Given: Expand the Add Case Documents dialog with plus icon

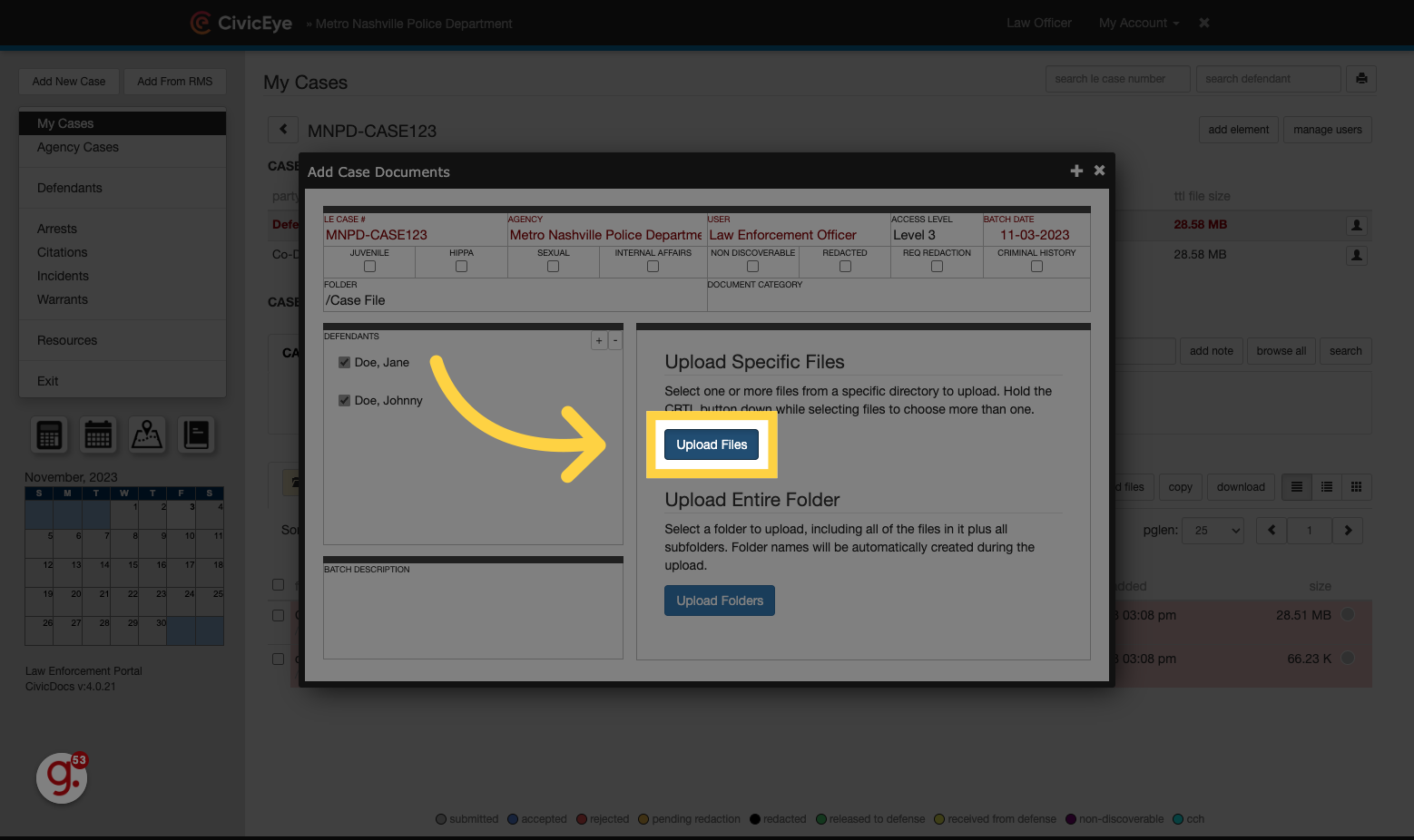Looking at the screenshot, I should 1076,171.
